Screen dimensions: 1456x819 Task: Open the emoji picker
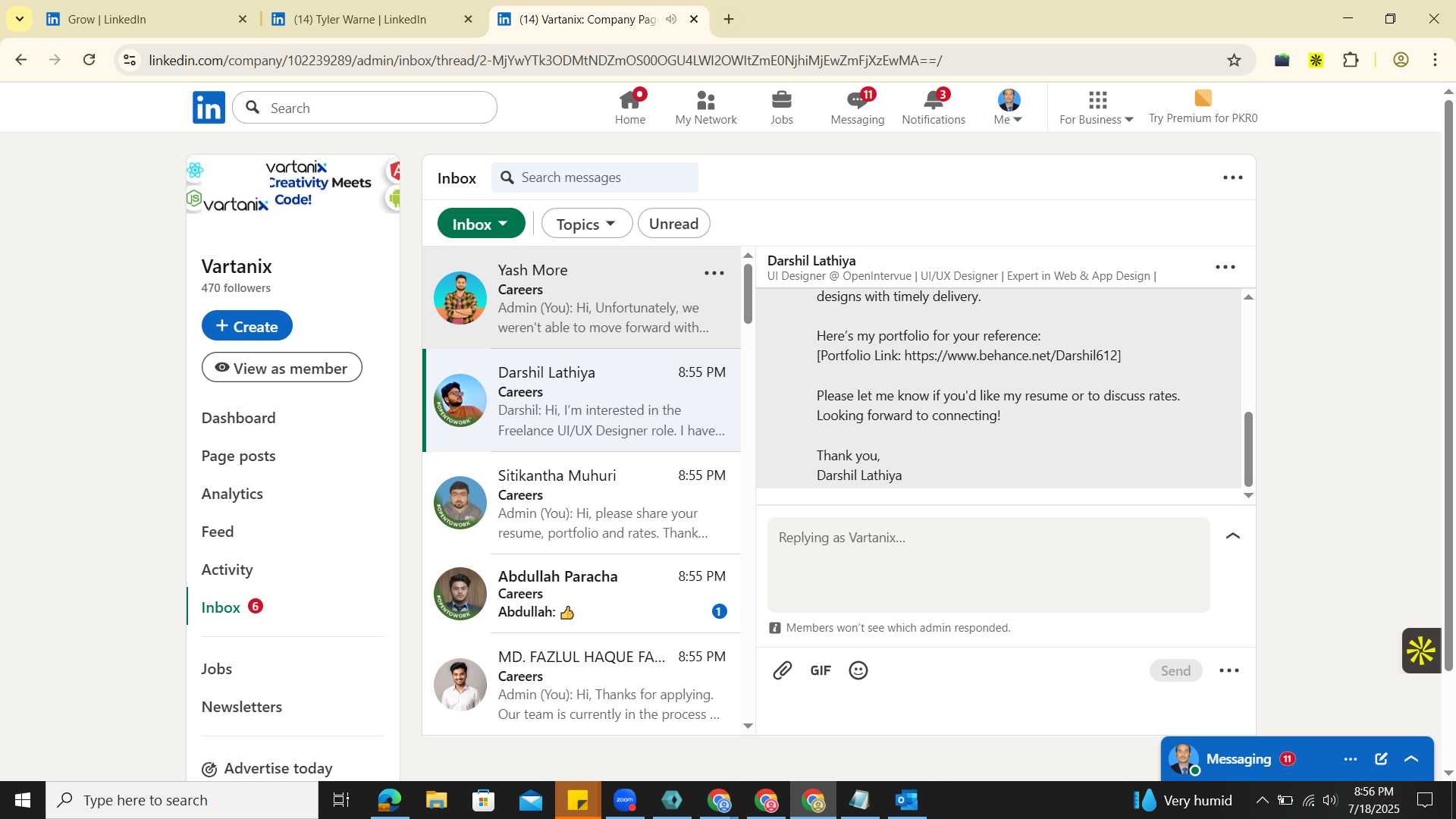coord(858,670)
